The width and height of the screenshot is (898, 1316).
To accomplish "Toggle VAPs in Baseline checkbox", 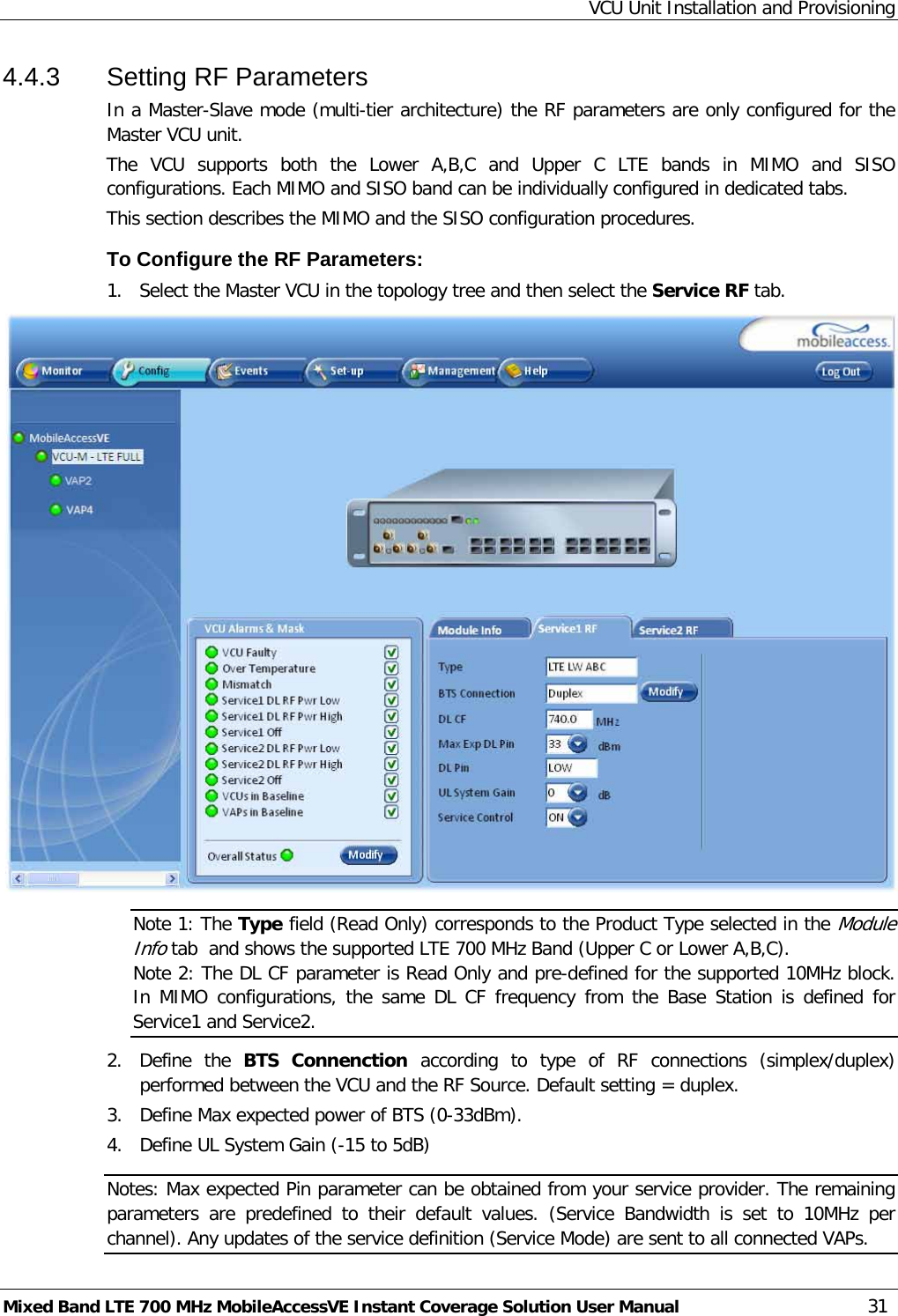I will click(x=391, y=811).
